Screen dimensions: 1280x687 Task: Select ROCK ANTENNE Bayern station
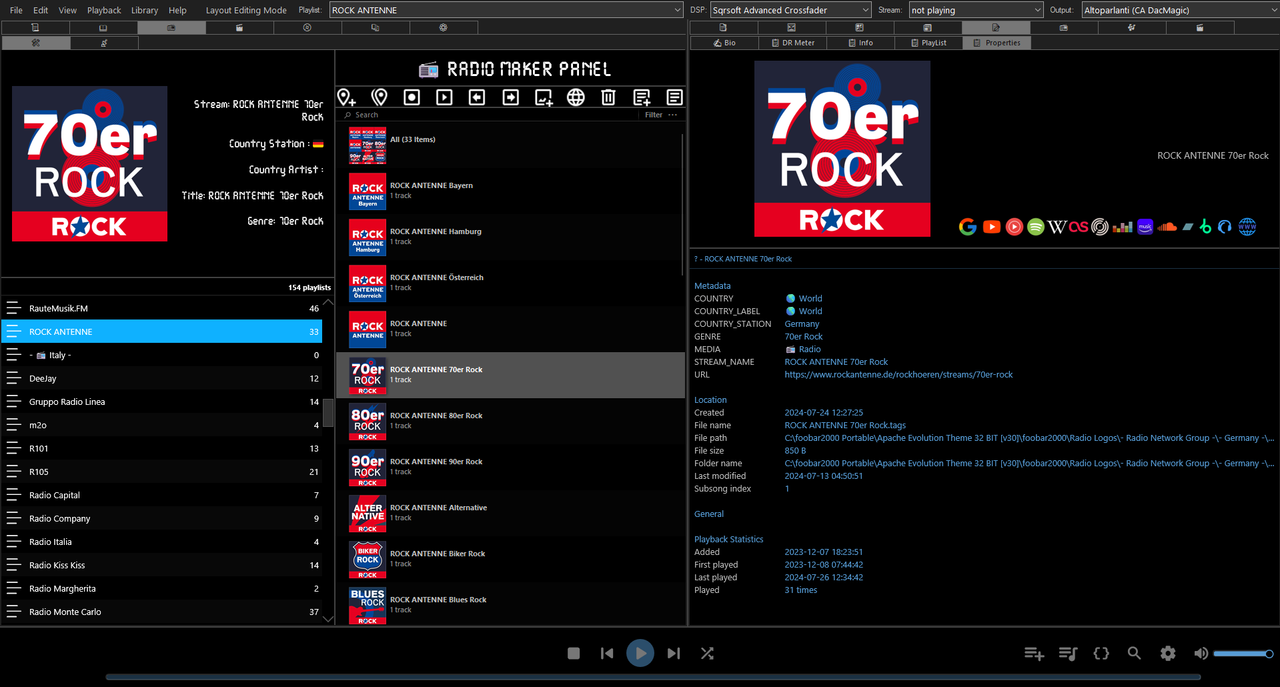tap(511, 191)
